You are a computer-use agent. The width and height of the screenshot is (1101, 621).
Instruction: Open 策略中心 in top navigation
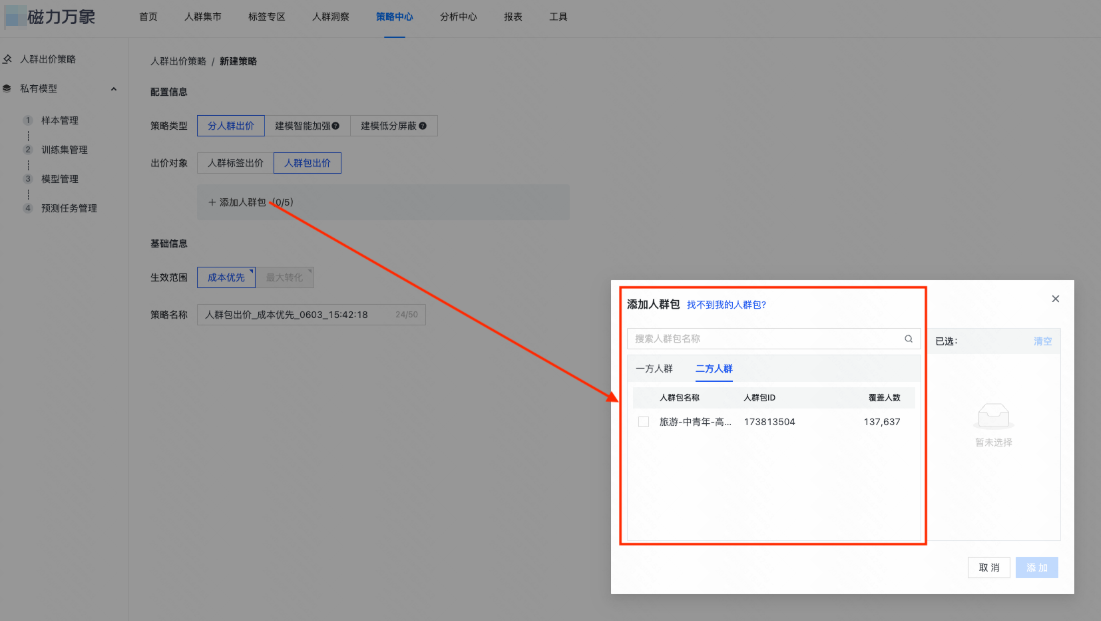point(394,17)
